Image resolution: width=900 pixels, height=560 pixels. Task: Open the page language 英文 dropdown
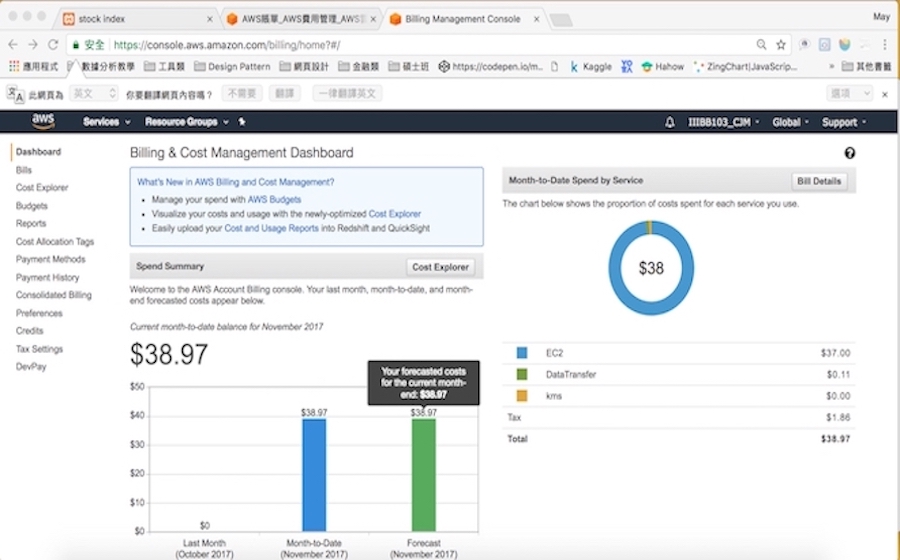coord(94,94)
